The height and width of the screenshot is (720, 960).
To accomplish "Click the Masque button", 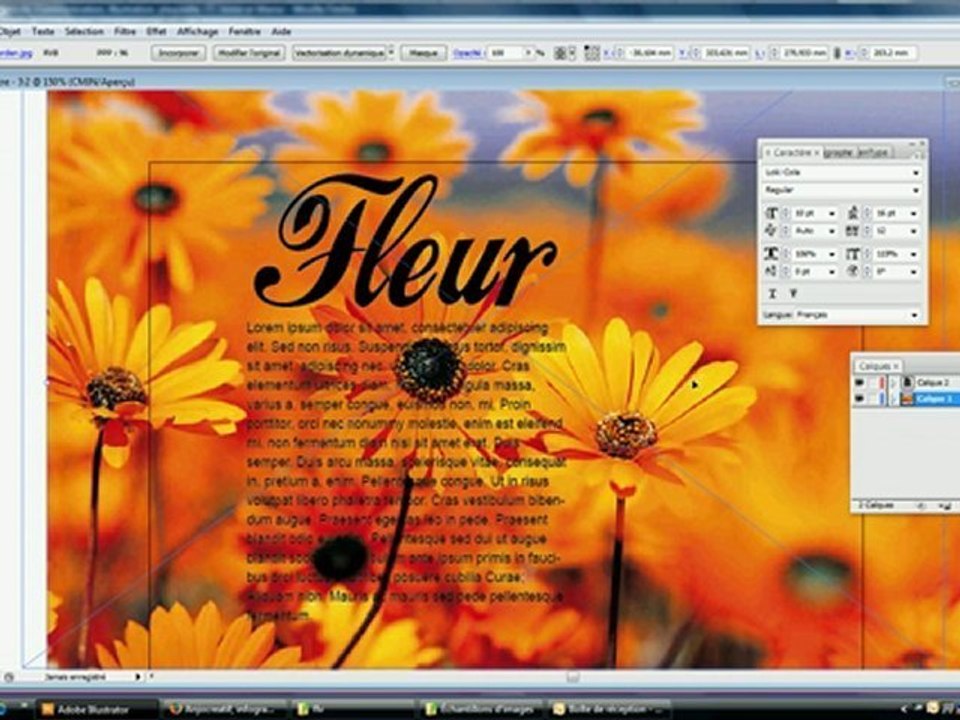I will tap(423, 53).
